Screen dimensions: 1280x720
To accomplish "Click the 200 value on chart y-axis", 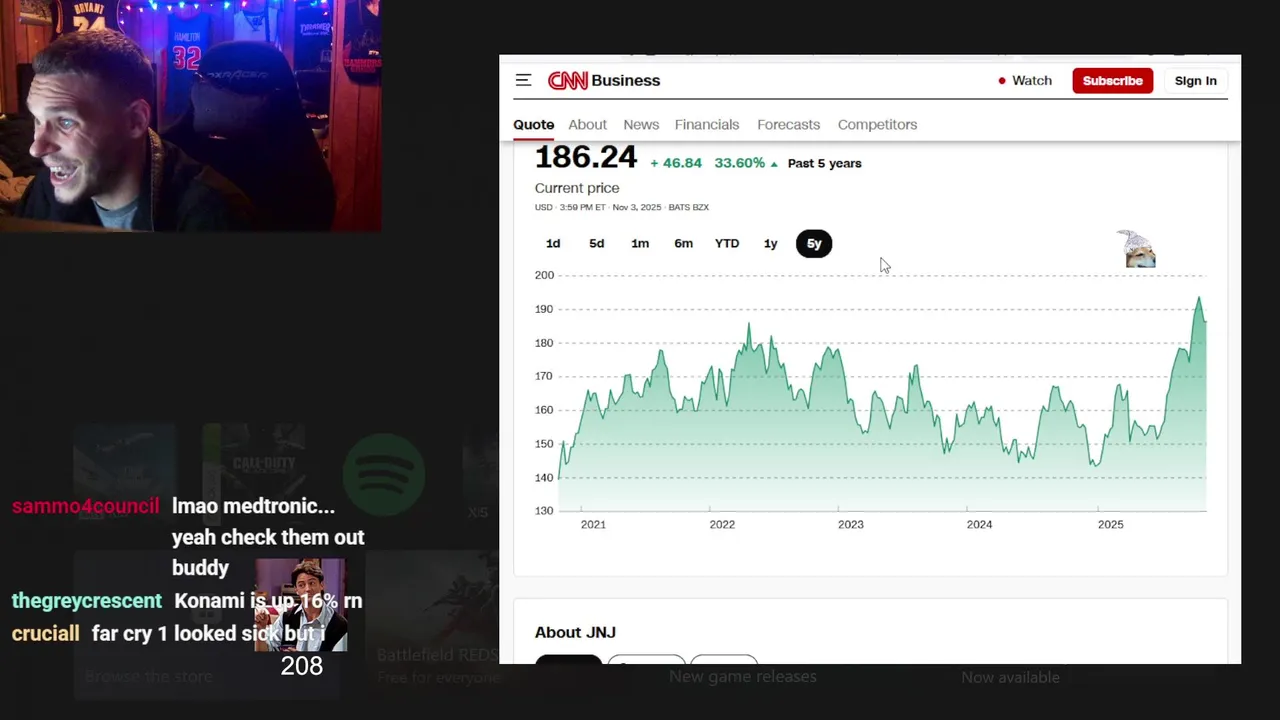I will click(x=544, y=275).
